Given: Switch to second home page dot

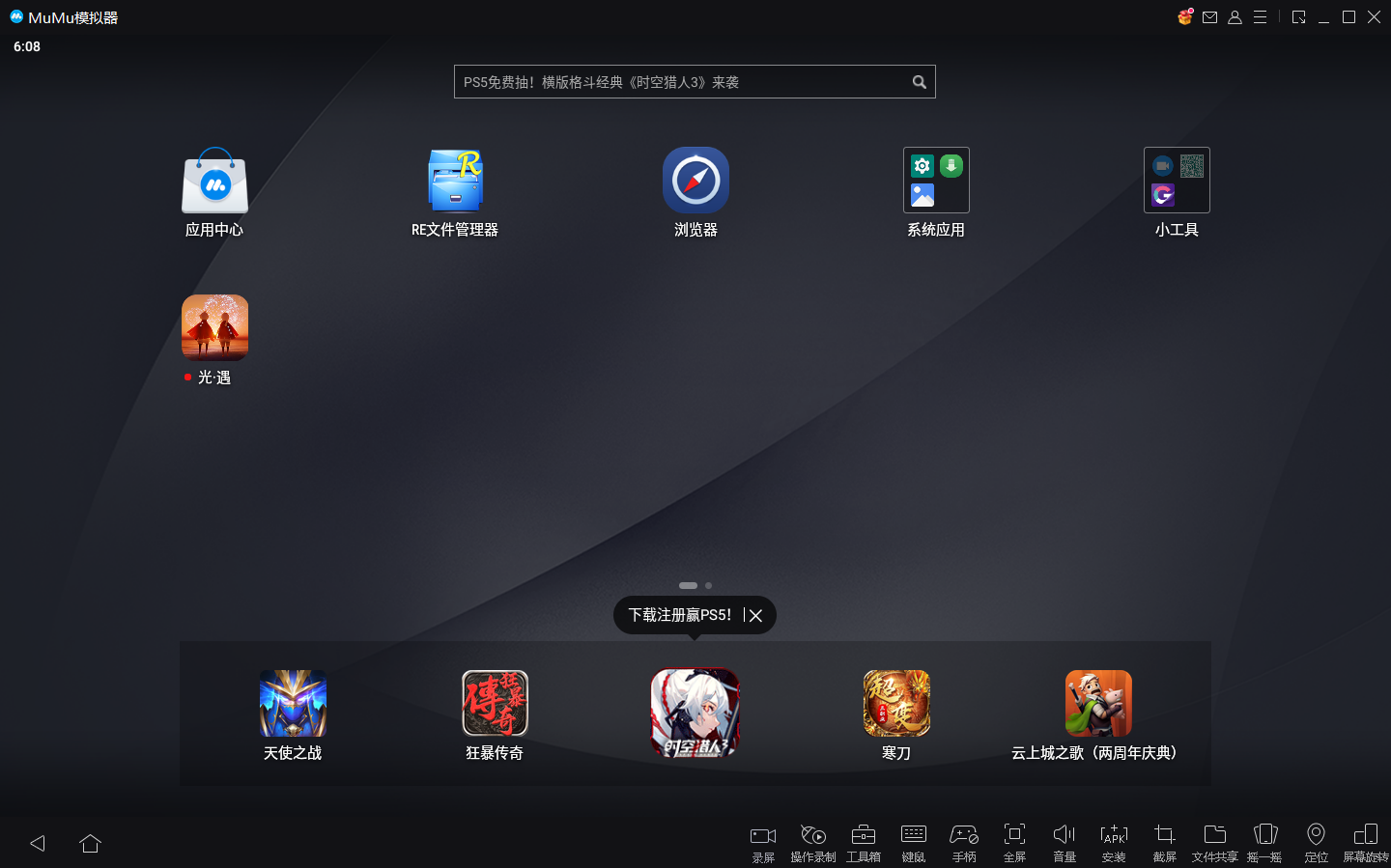Looking at the screenshot, I should [708, 585].
